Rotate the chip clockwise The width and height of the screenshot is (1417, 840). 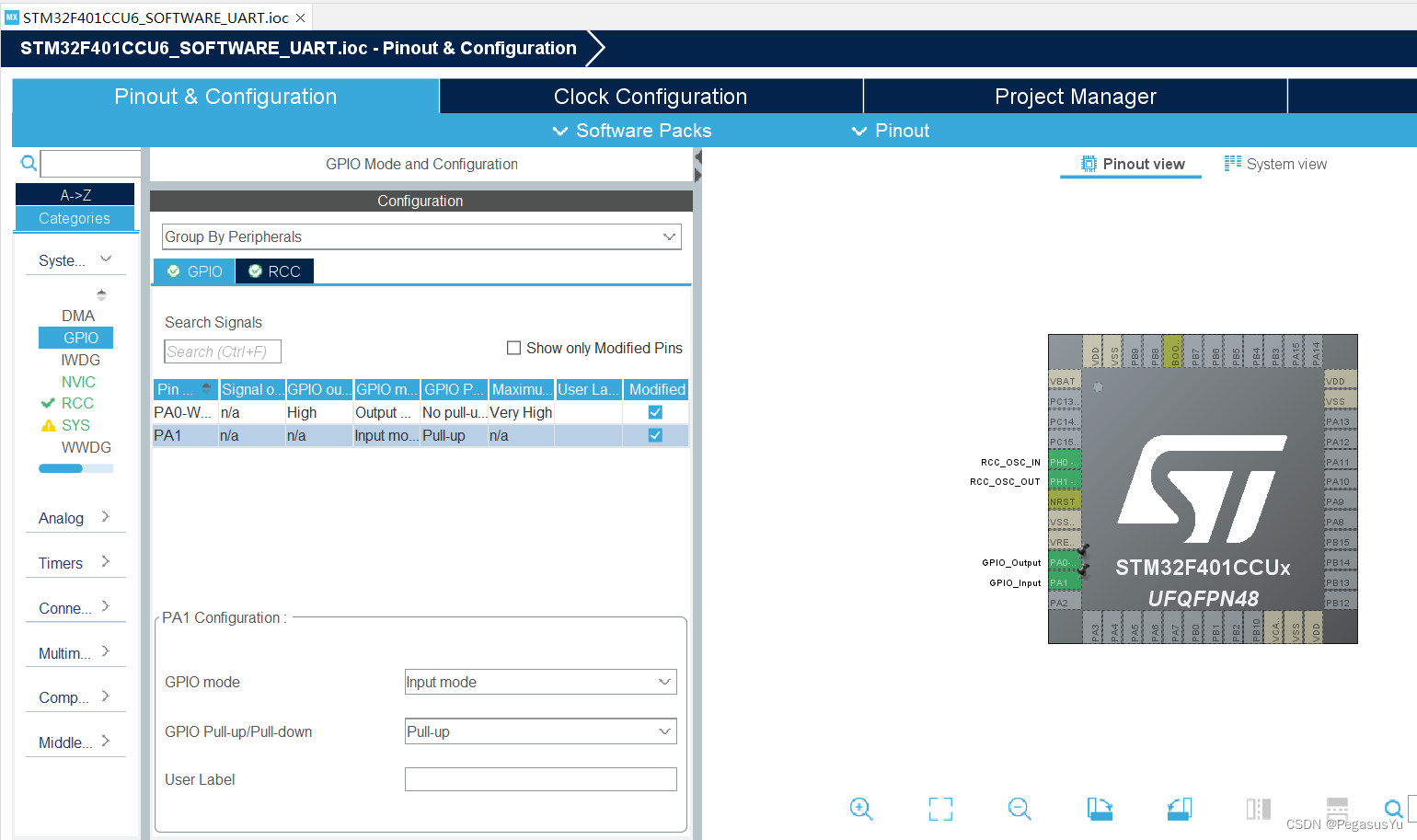pyautogui.click(x=1100, y=809)
